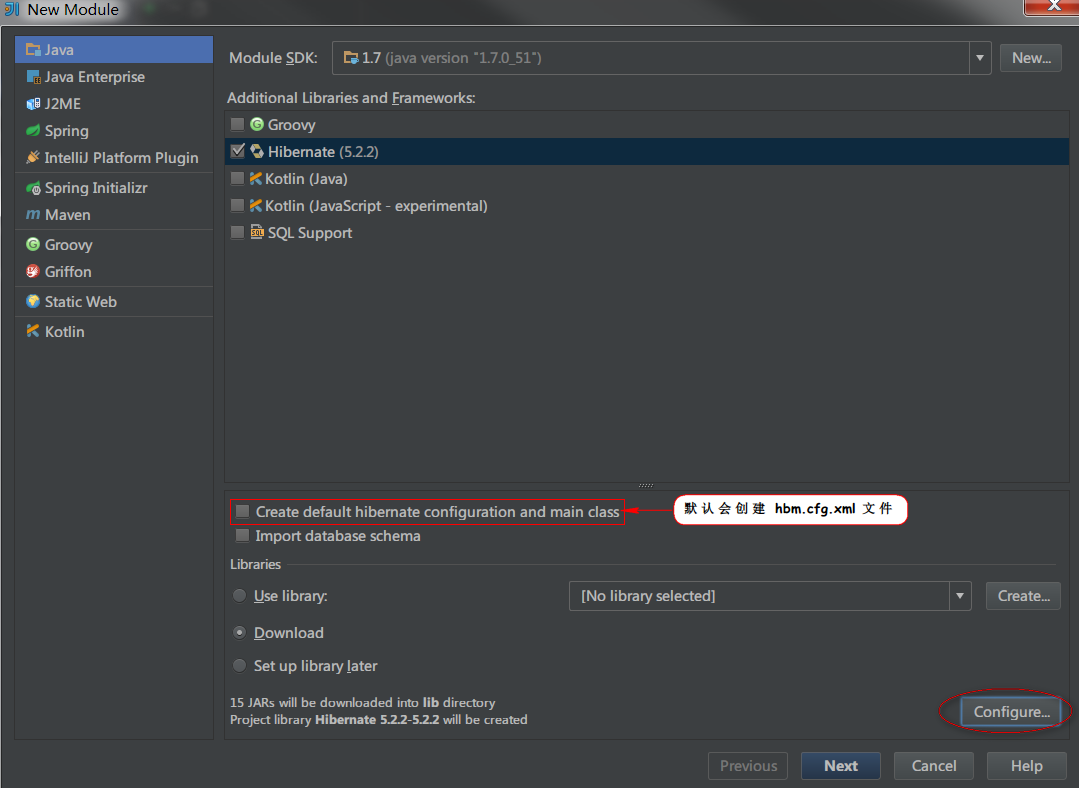The image size is (1079, 788).
Task: Click the Configure... button
Action: pyautogui.click(x=1011, y=712)
